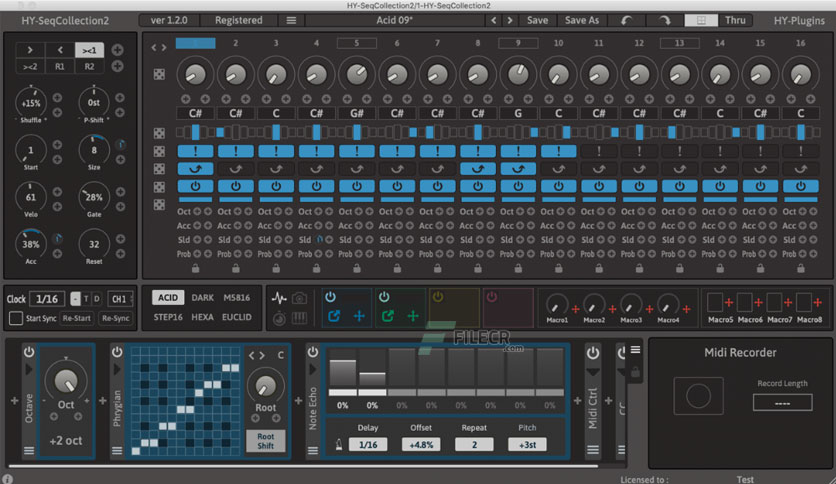The height and width of the screenshot is (484, 836).
Task: Click the Save As button
Action: point(582,20)
